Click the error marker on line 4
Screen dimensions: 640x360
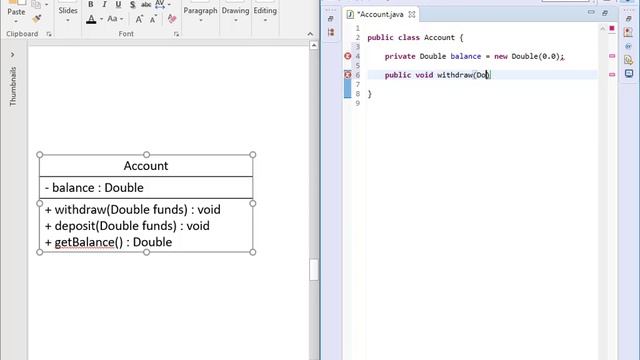[x=348, y=56]
